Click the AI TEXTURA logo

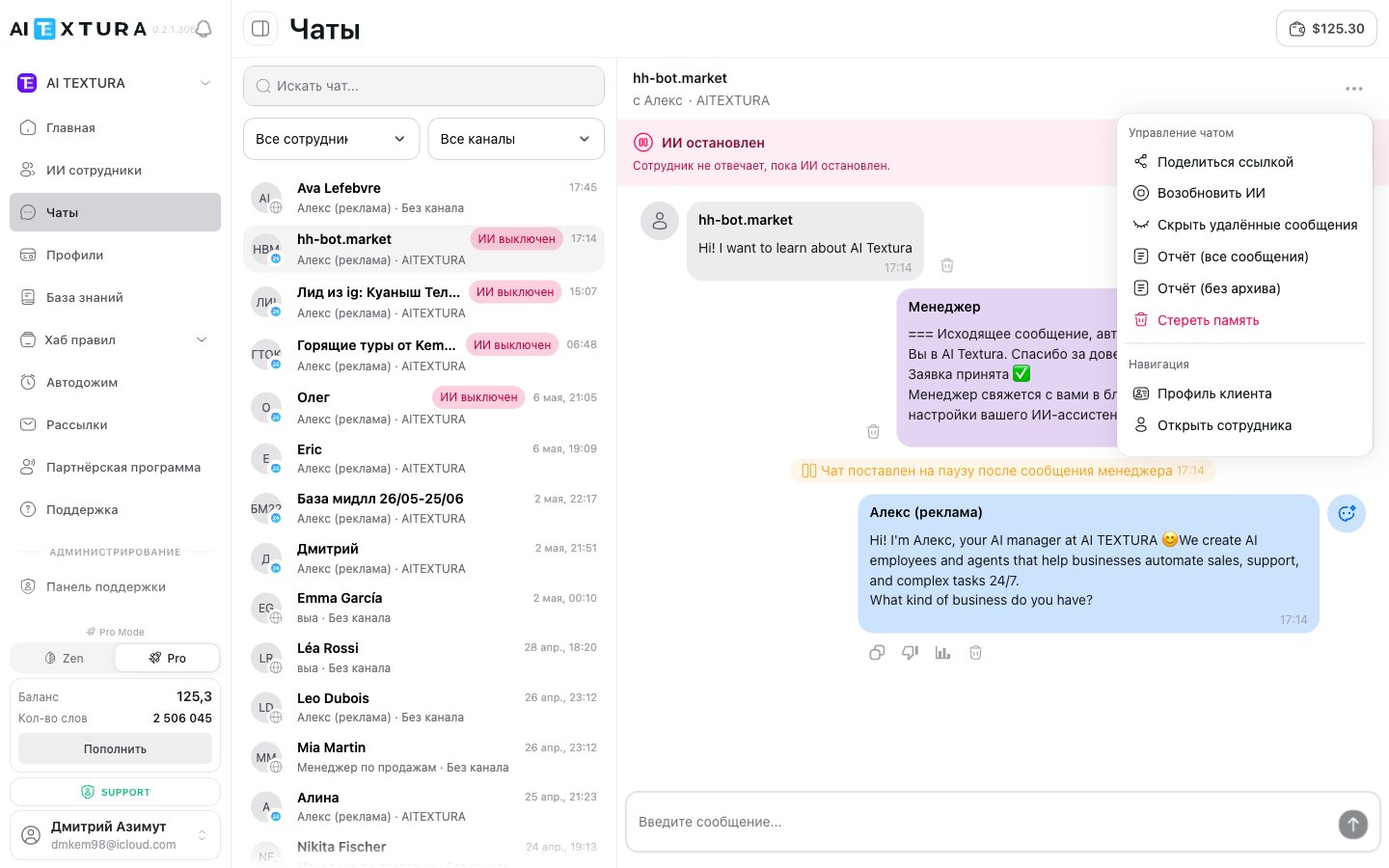click(x=78, y=29)
